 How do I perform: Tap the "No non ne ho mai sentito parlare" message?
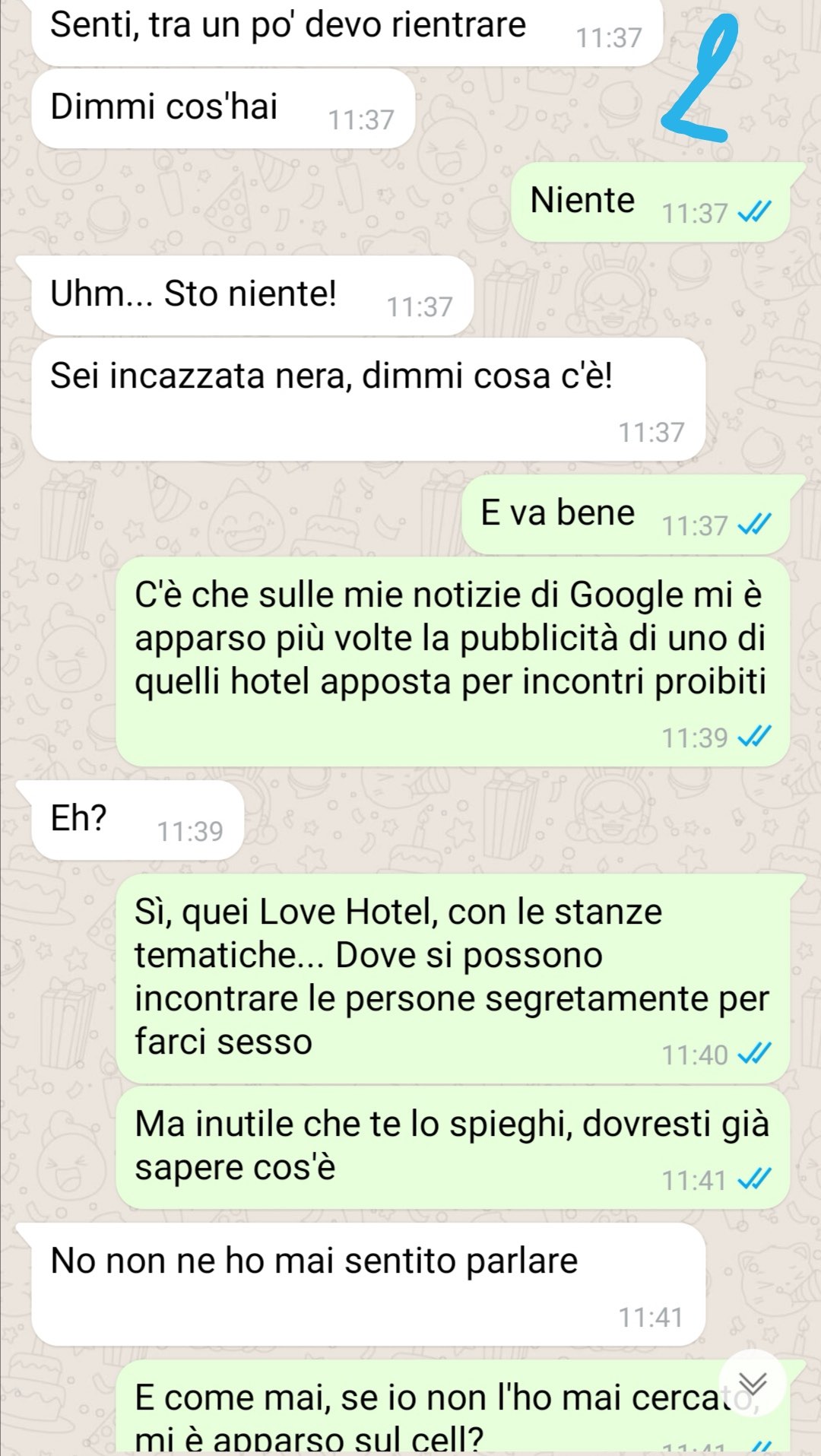coord(369,1285)
